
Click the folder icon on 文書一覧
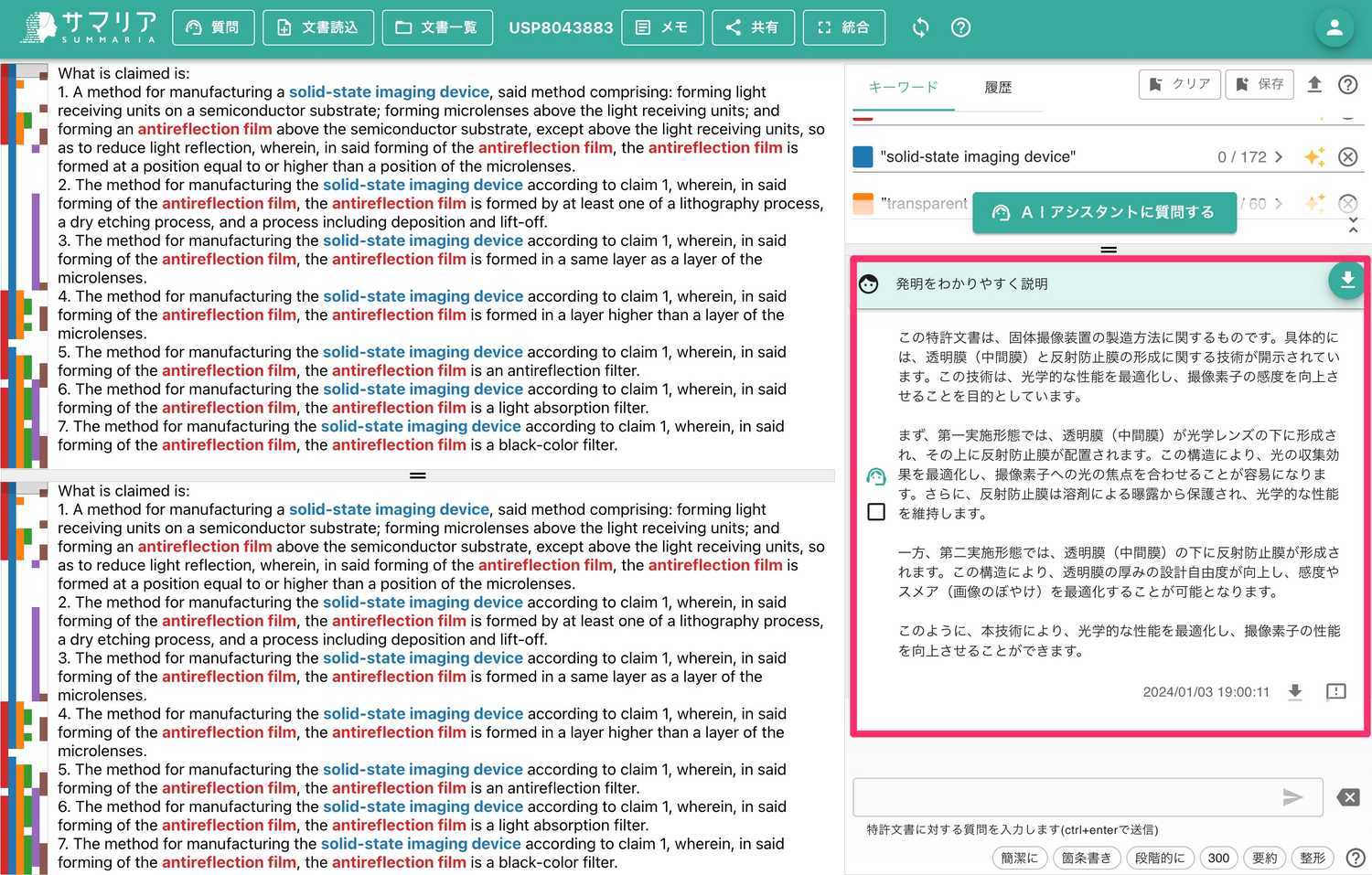(x=403, y=27)
